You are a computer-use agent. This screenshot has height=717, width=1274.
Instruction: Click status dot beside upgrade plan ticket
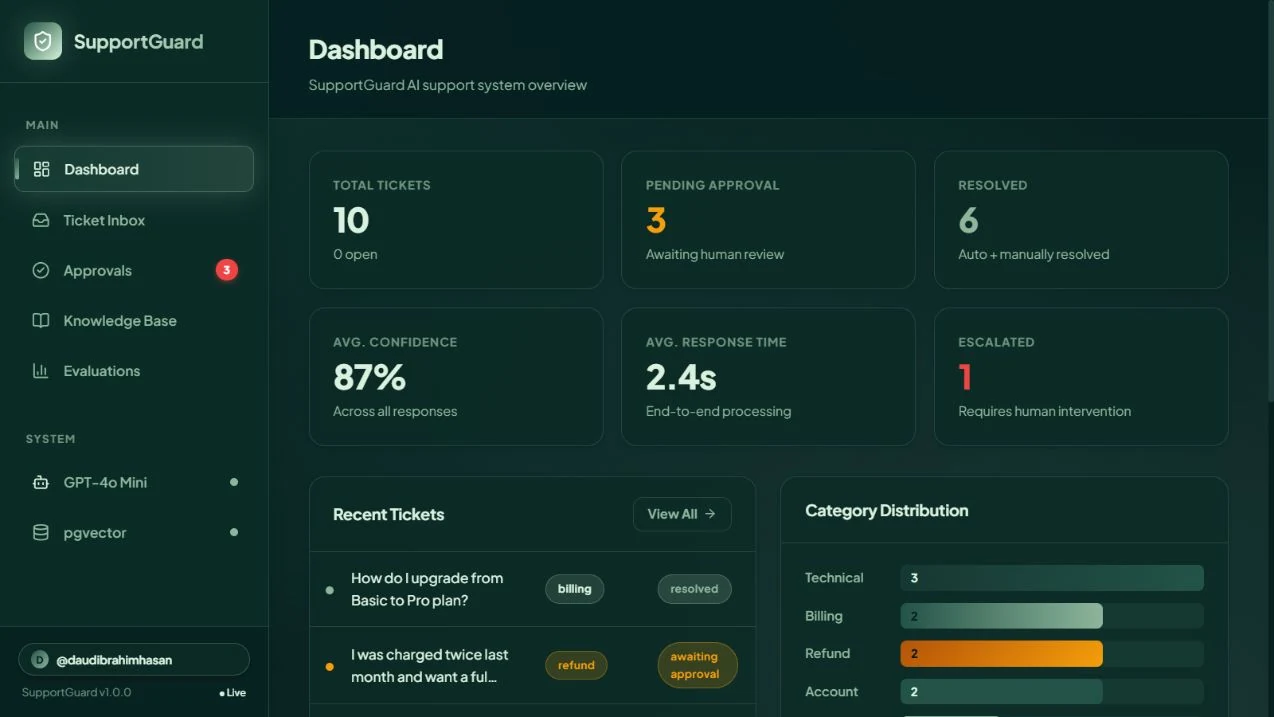point(330,590)
